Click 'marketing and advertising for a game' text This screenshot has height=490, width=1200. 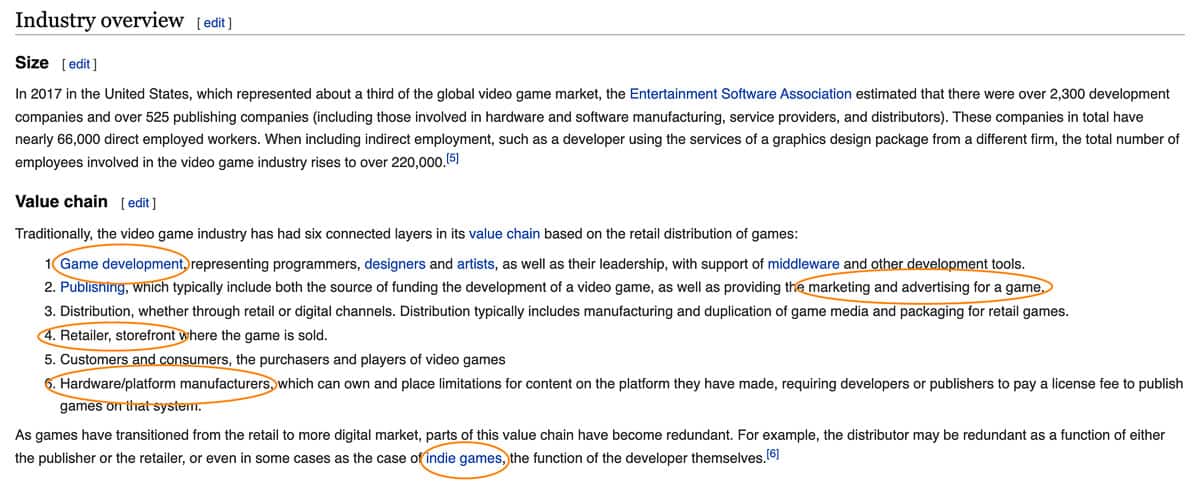tap(925, 288)
